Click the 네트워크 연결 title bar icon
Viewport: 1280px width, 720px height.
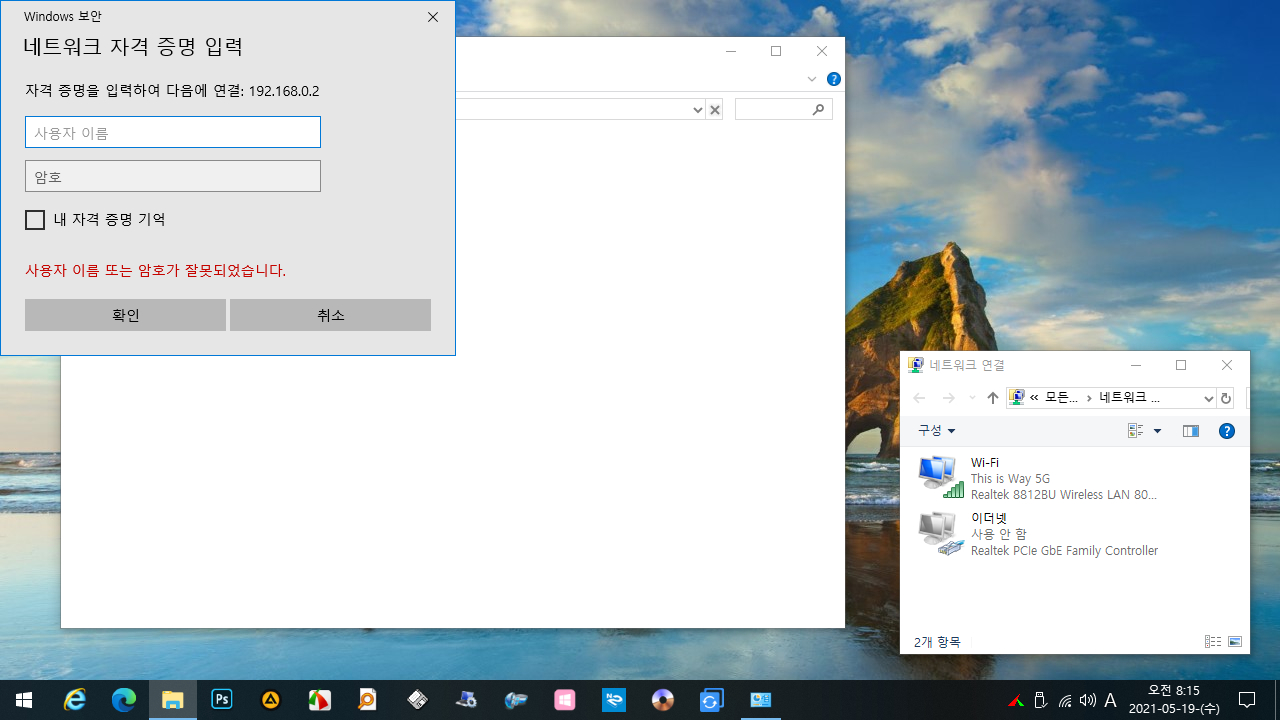tap(916, 365)
